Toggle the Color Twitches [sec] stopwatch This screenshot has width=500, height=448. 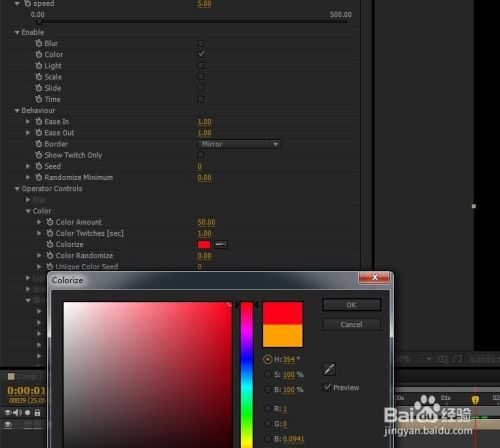(x=50, y=233)
